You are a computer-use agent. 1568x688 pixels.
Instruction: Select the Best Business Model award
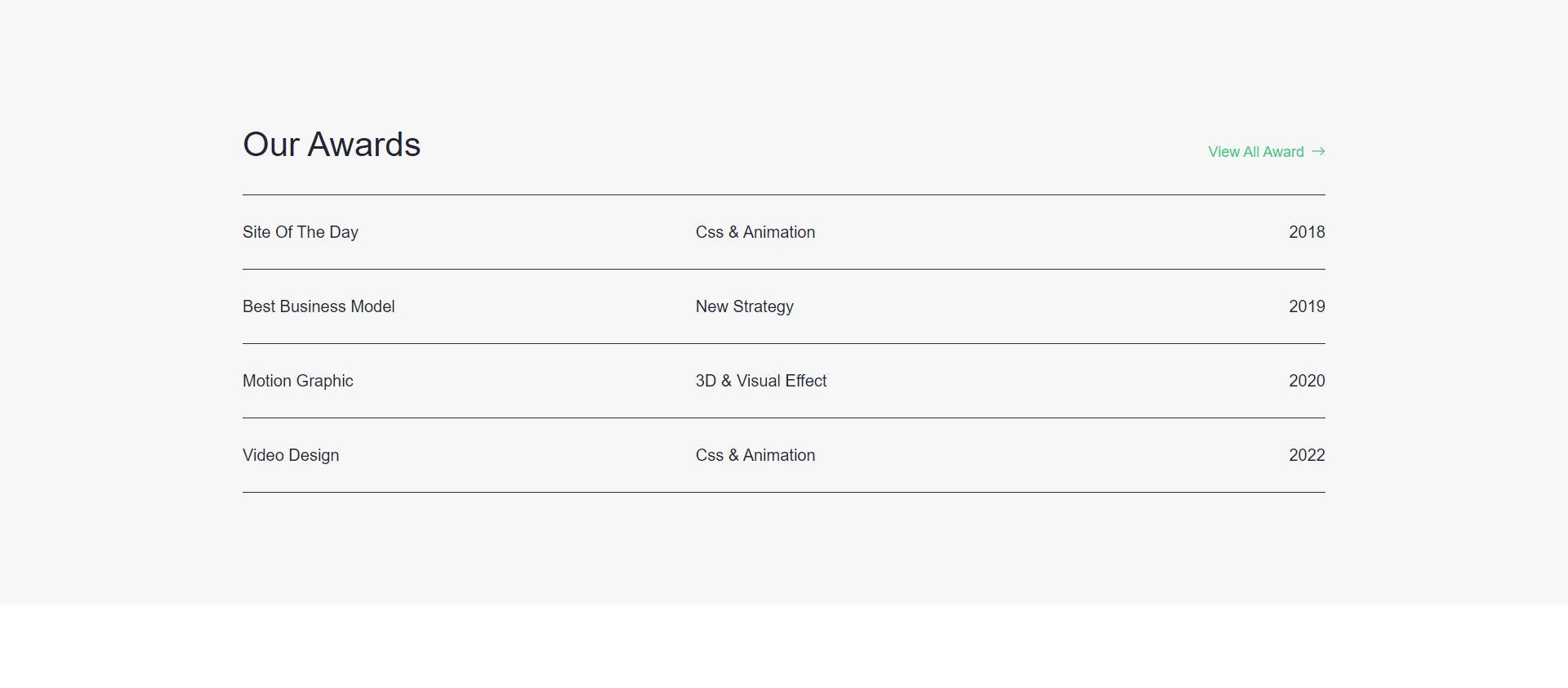(318, 306)
